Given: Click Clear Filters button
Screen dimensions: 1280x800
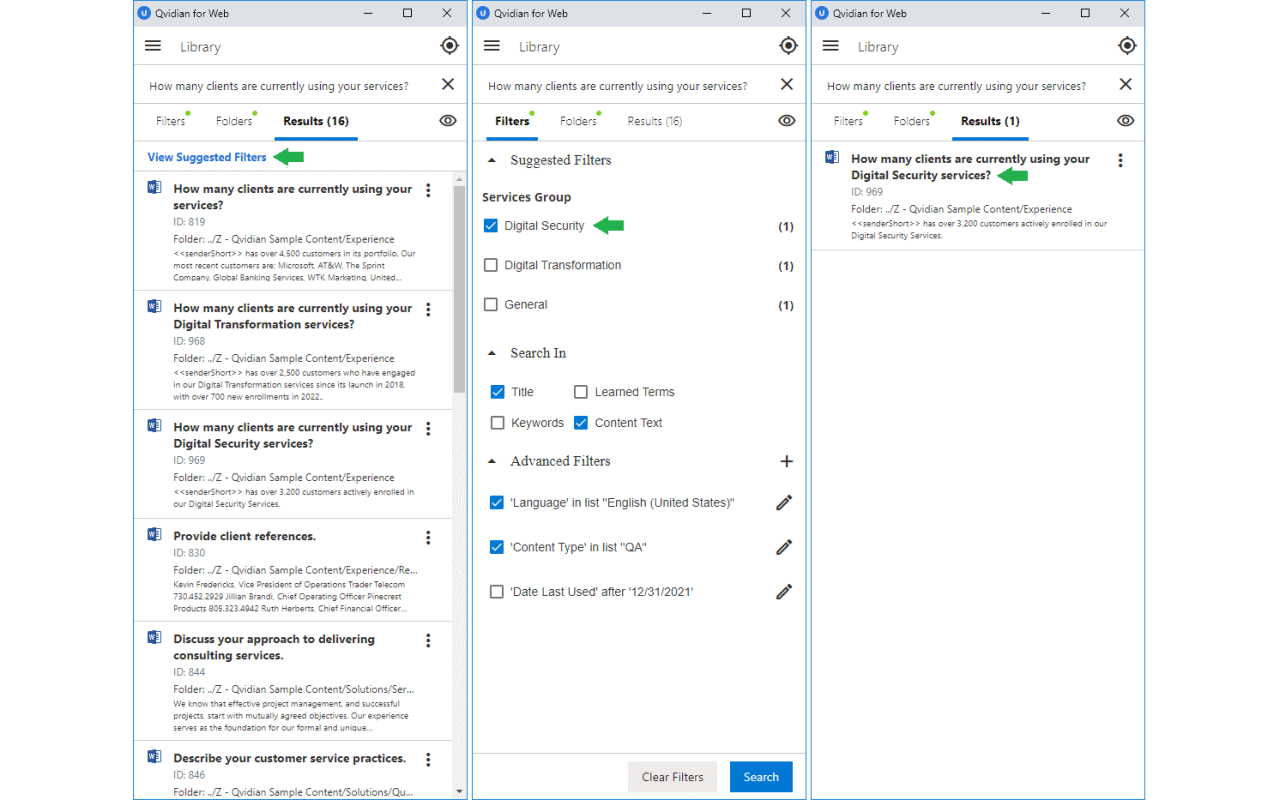Looking at the screenshot, I should pos(672,777).
